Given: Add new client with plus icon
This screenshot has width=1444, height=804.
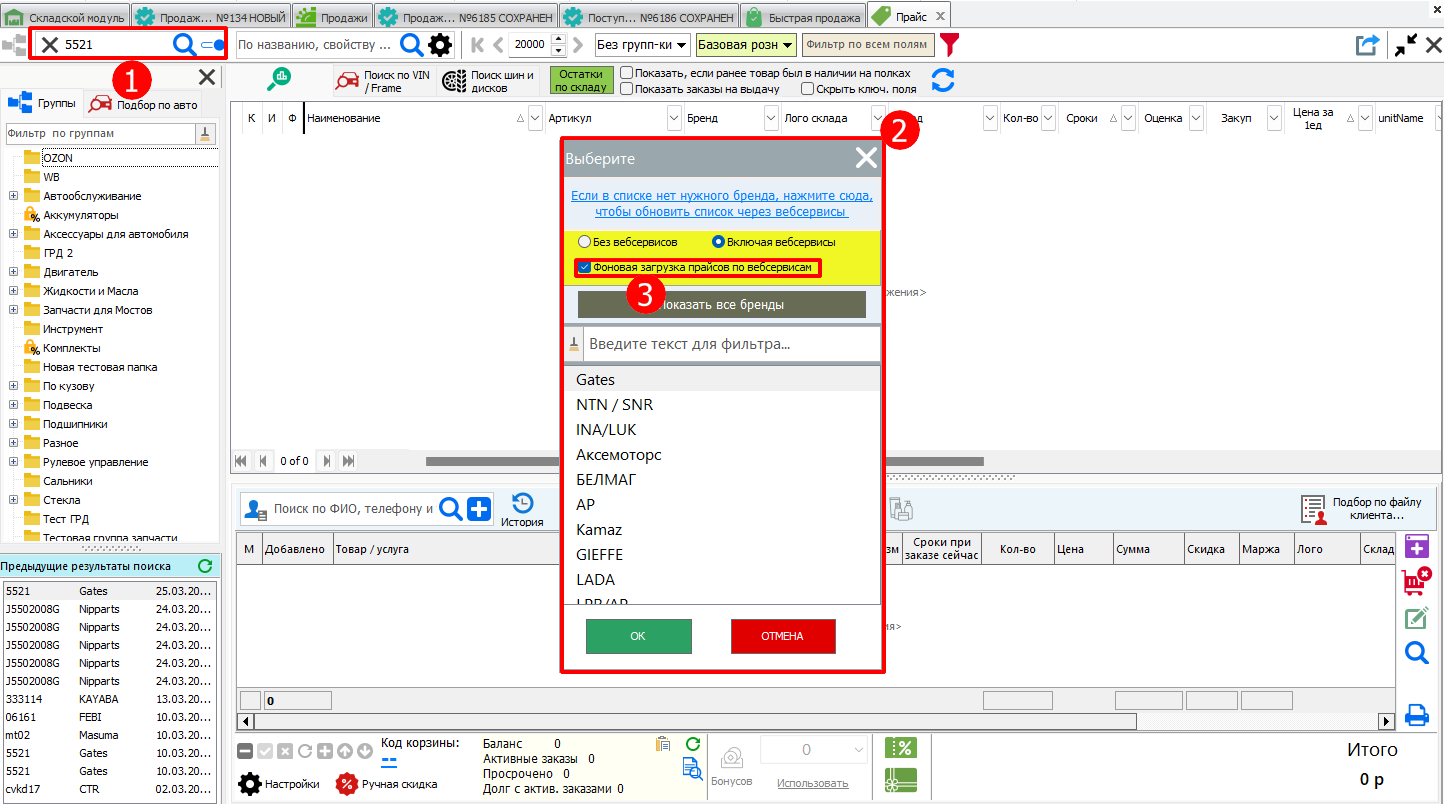Looking at the screenshot, I should point(480,509).
